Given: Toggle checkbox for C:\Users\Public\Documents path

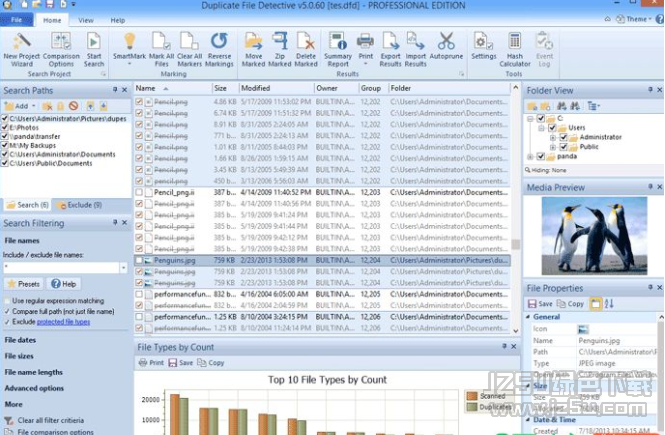Looking at the screenshot, I should pyautogui.click(x=5, y=163).
